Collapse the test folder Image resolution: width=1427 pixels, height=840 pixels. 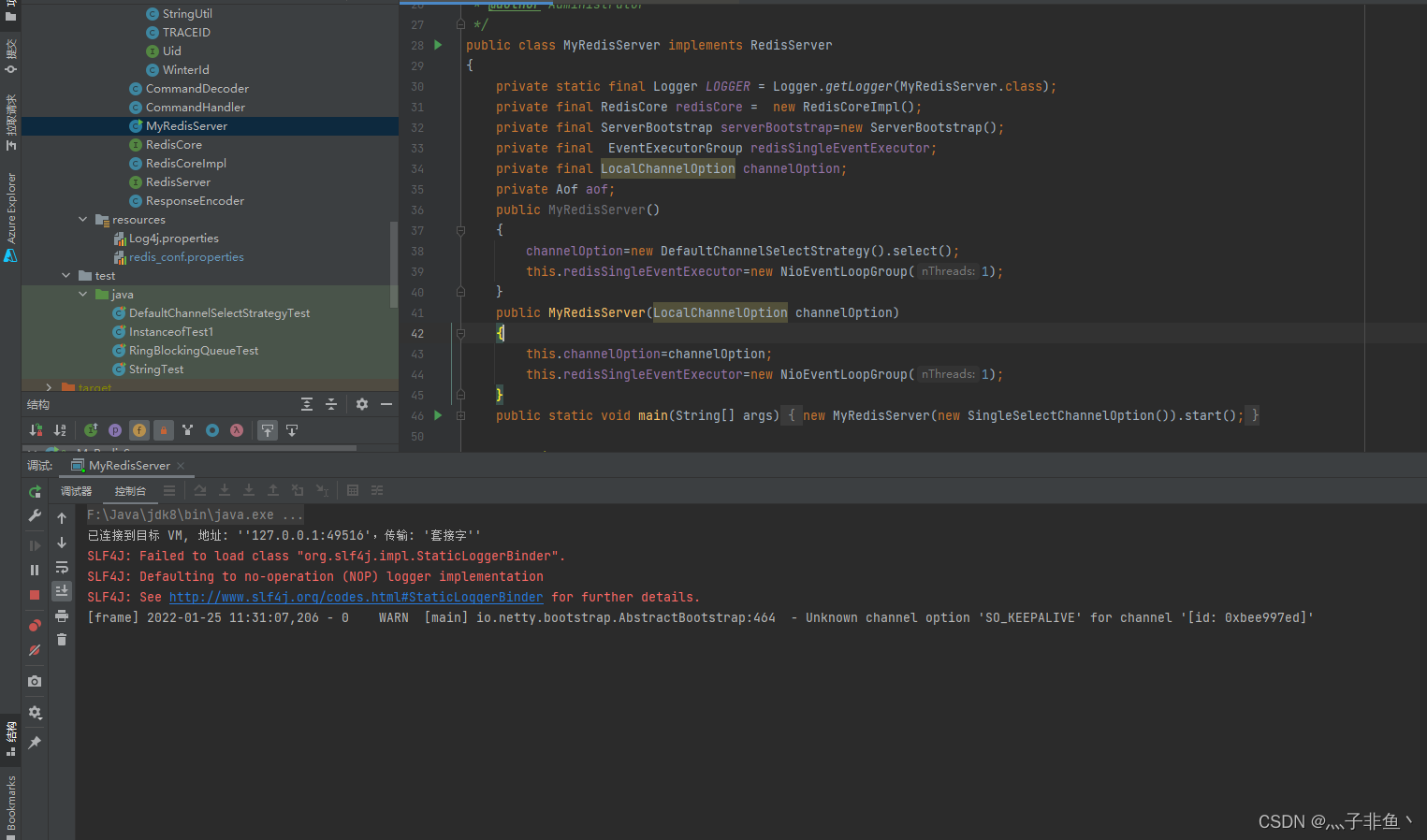coord(66,275)
